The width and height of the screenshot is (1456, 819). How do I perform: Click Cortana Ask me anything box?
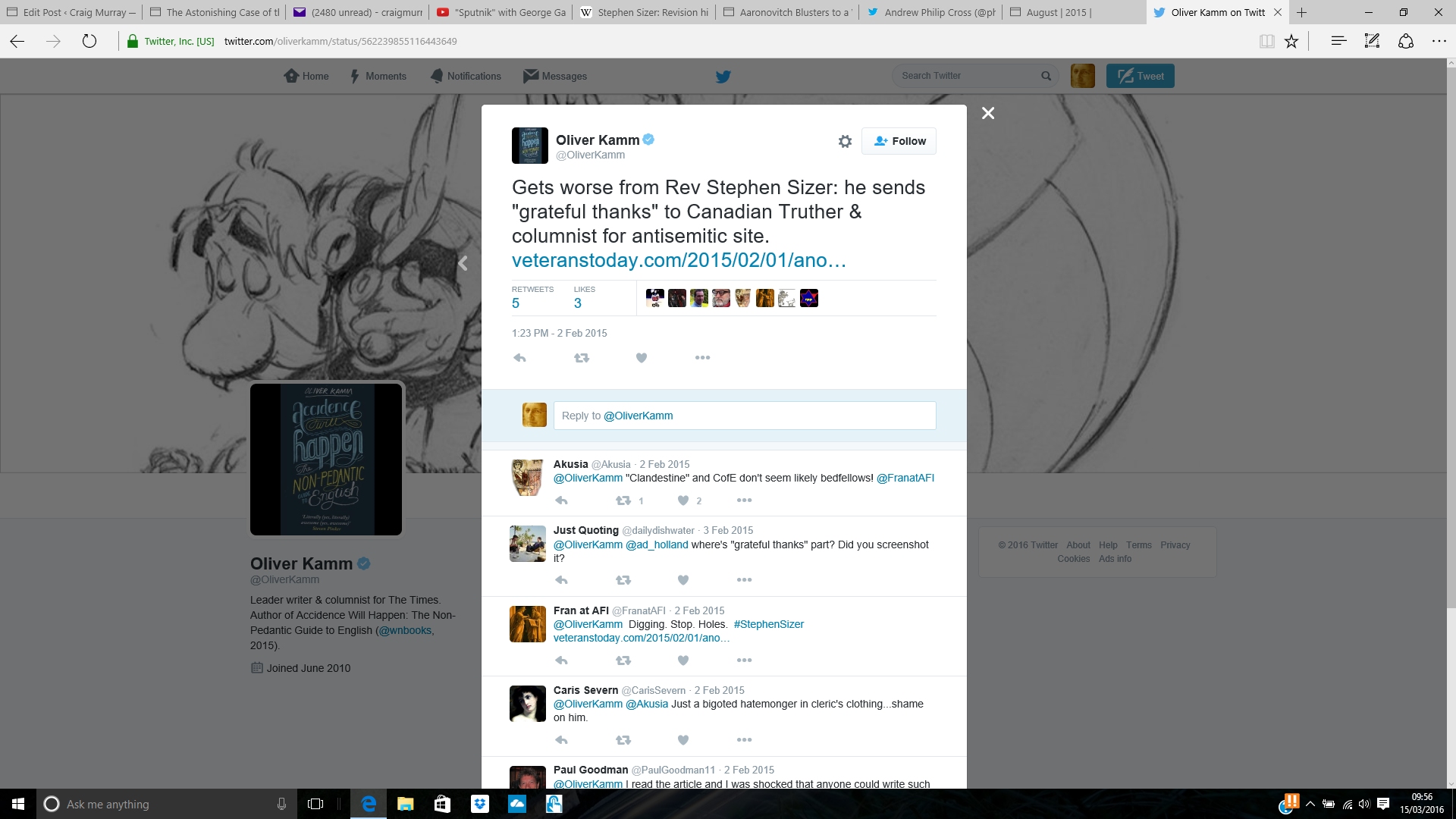click(x=167, y=804)
